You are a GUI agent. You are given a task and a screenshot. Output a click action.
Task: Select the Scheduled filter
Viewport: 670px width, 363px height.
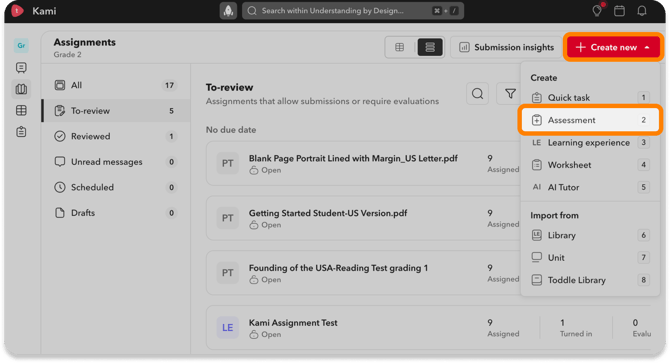pyautogui.click(x=115, y=187)
